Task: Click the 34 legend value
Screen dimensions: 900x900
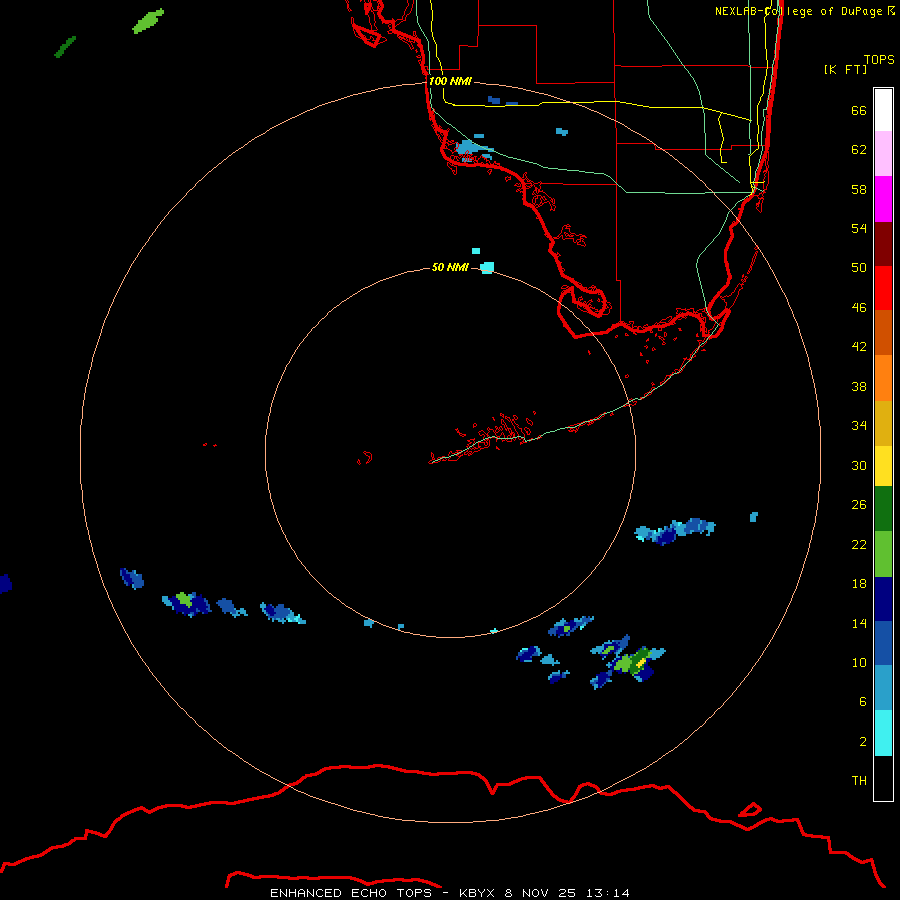Action: point(859,425)
